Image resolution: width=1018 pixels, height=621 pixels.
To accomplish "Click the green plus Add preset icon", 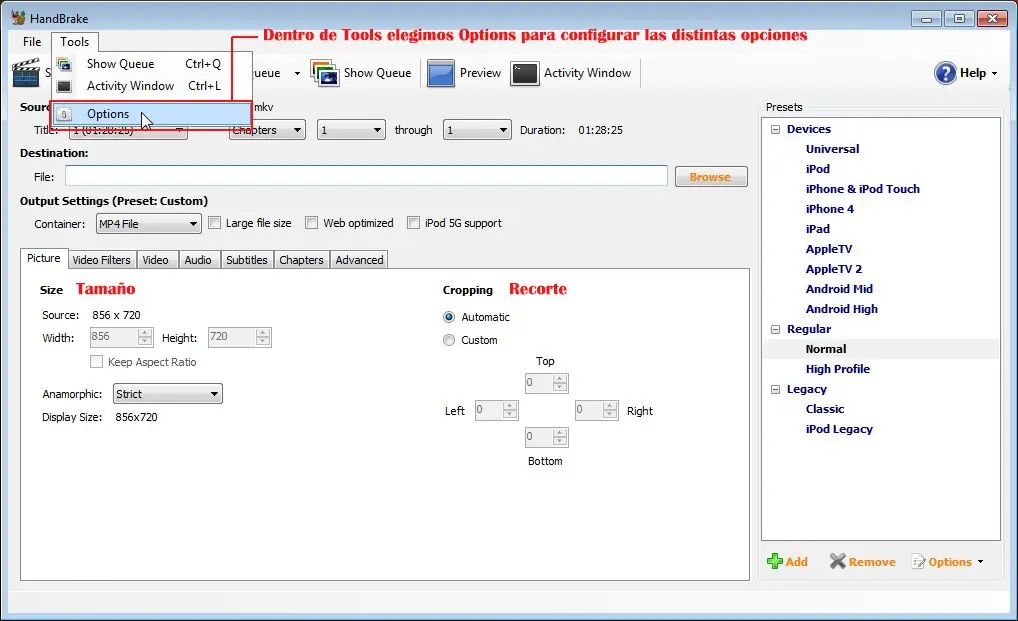I will 775,561.
